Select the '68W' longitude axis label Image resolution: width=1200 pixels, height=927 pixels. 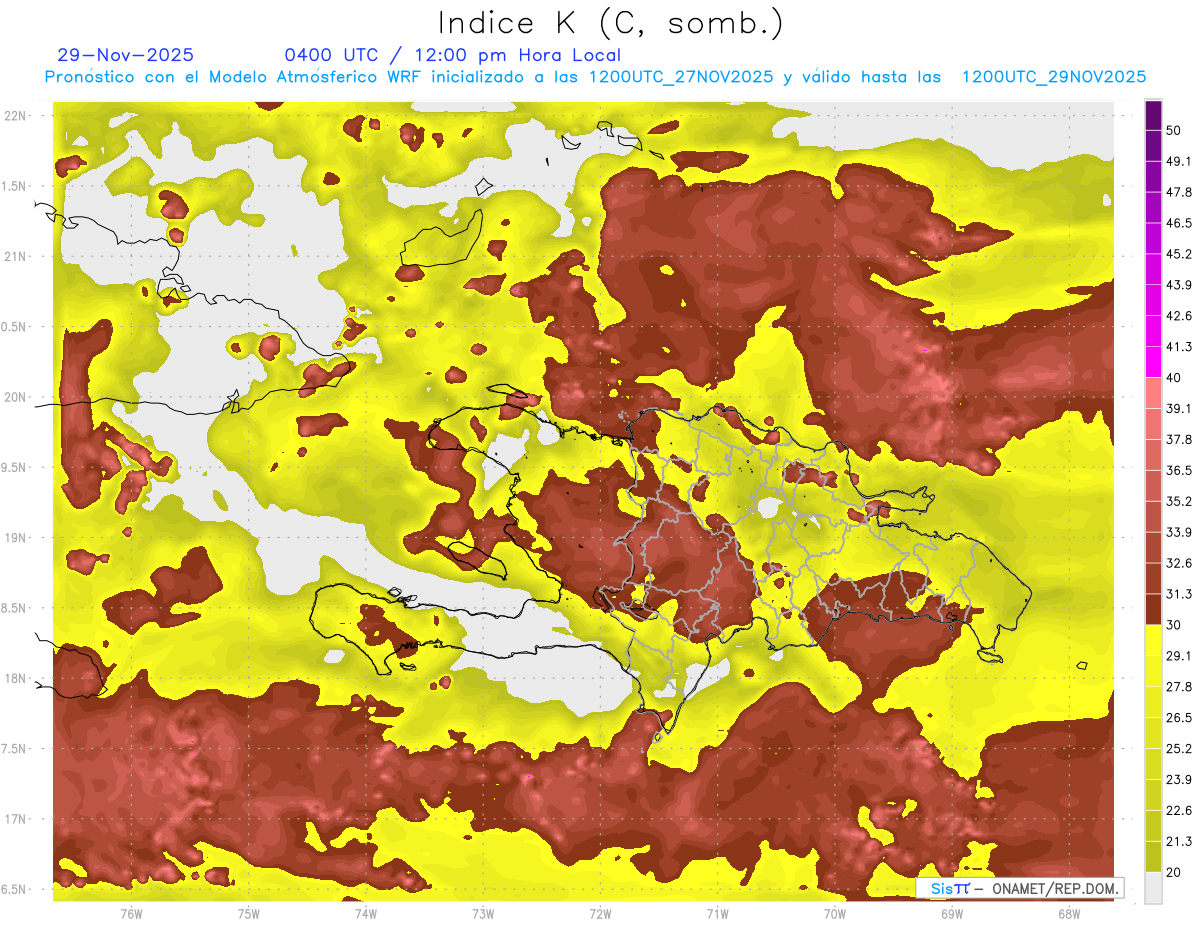tap(1069, 914)
